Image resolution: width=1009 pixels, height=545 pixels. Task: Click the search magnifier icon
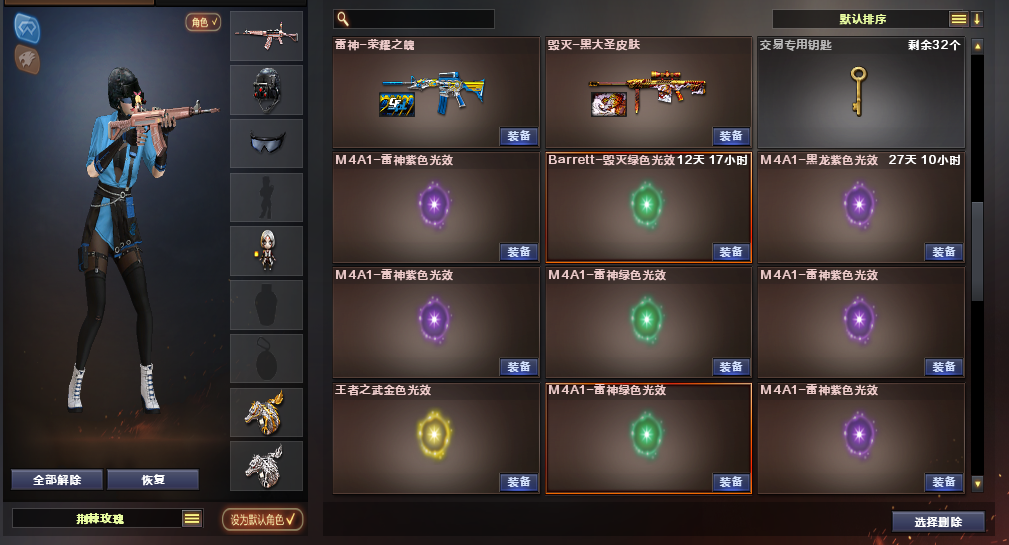point(343,19)
